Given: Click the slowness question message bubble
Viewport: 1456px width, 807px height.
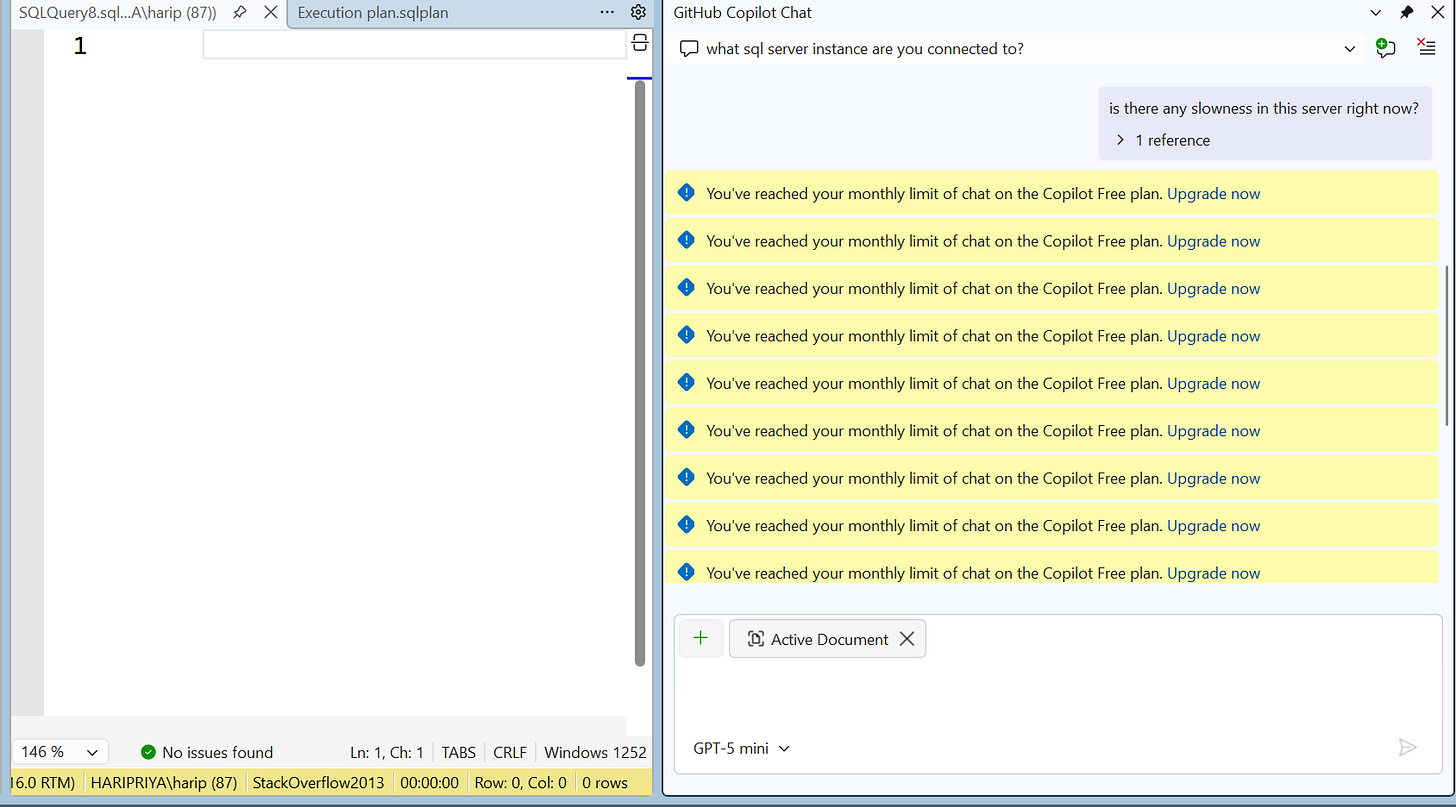Looking at the screenshot, I should (x=1264, y=123).
